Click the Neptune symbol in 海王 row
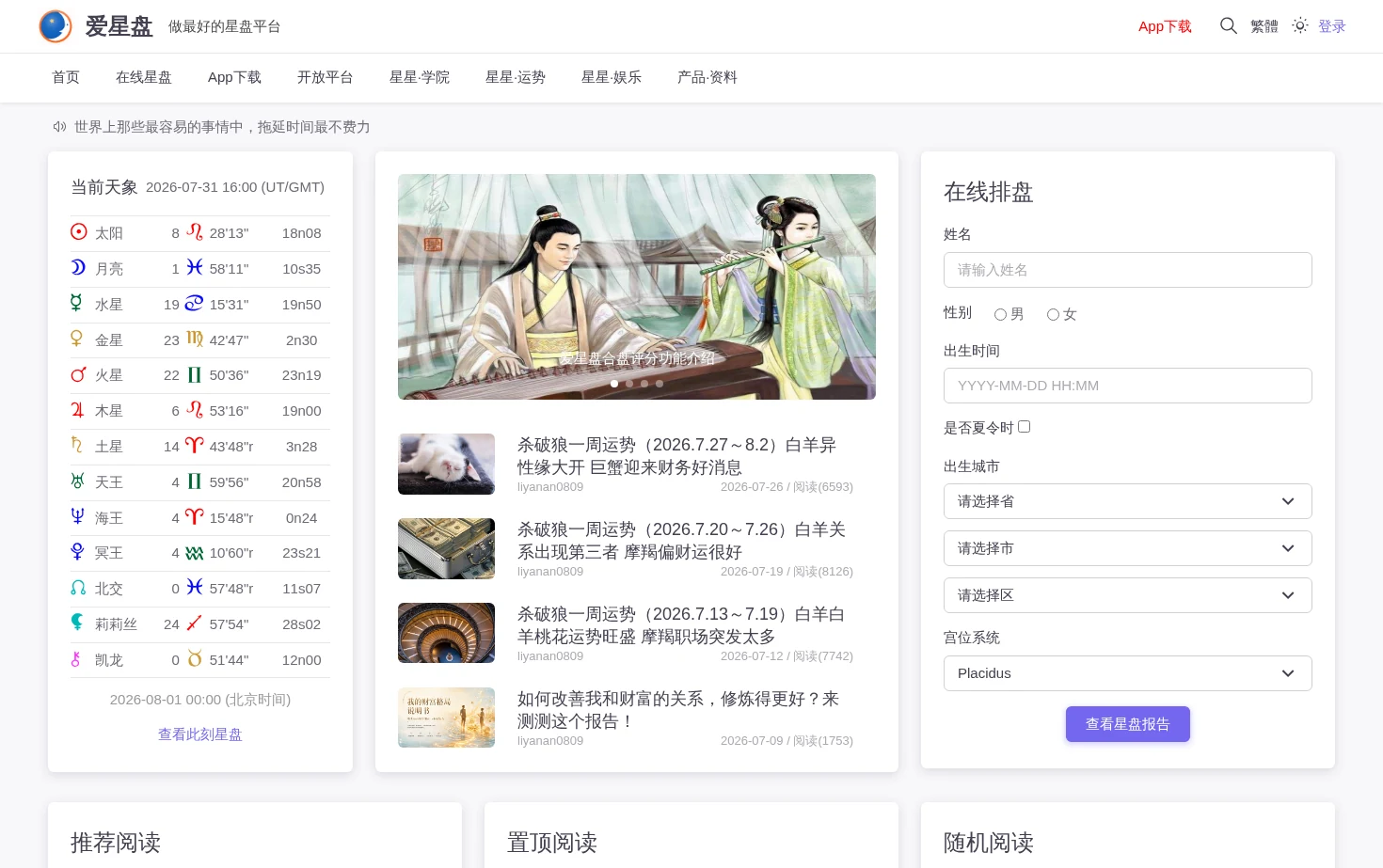 pos(77,516)
